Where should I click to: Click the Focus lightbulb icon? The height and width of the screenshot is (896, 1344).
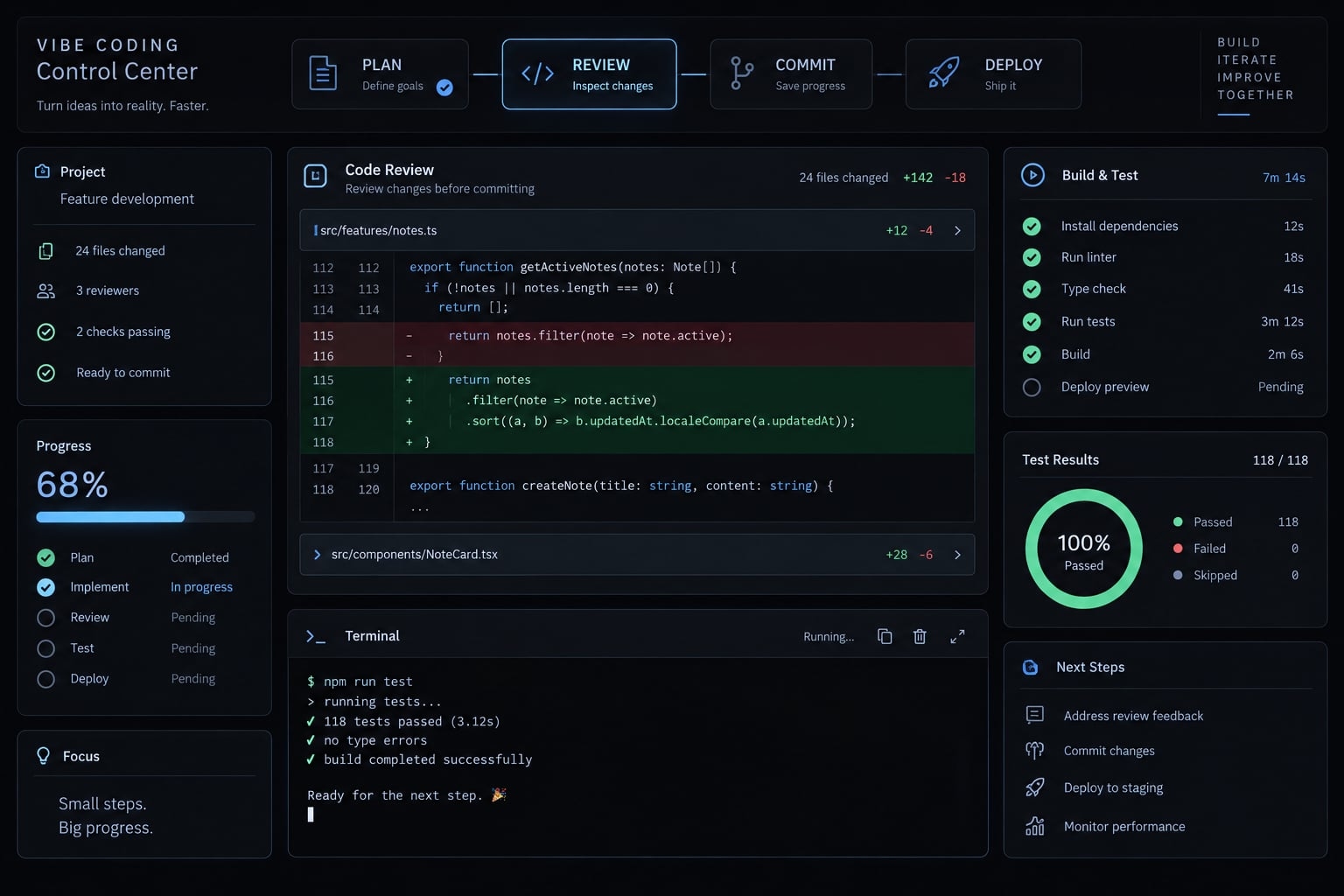[x=43, y=756]
